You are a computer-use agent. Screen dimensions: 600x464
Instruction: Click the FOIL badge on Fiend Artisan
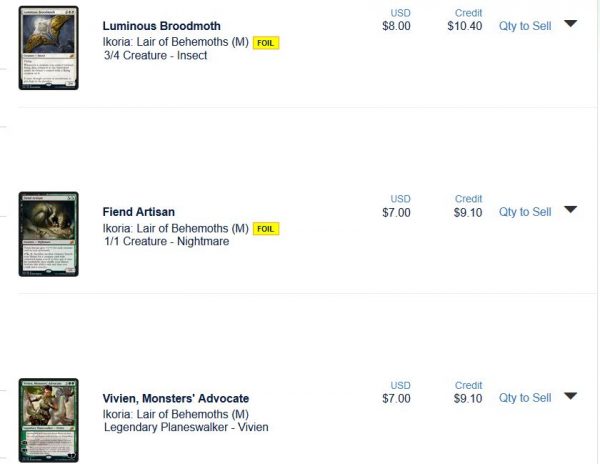tap(266, 229)
